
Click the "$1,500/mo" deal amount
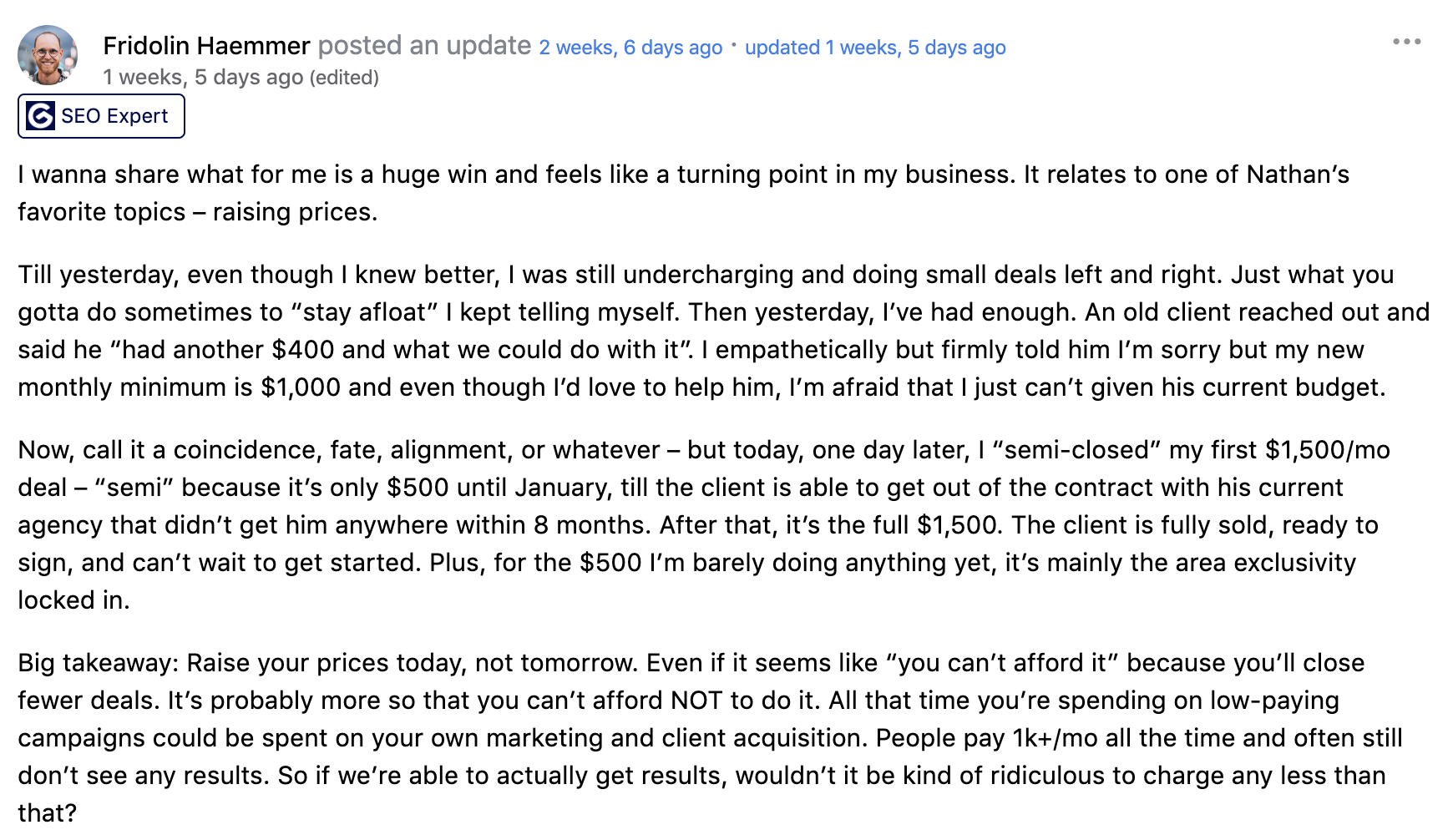[1328, 450]
